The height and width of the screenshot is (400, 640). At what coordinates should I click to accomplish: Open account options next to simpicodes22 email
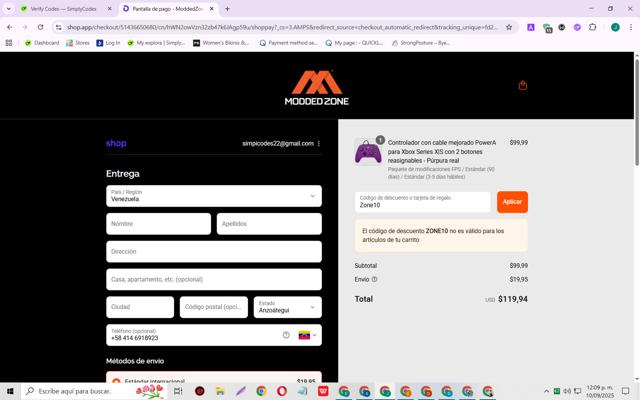[x=319, y=144]
